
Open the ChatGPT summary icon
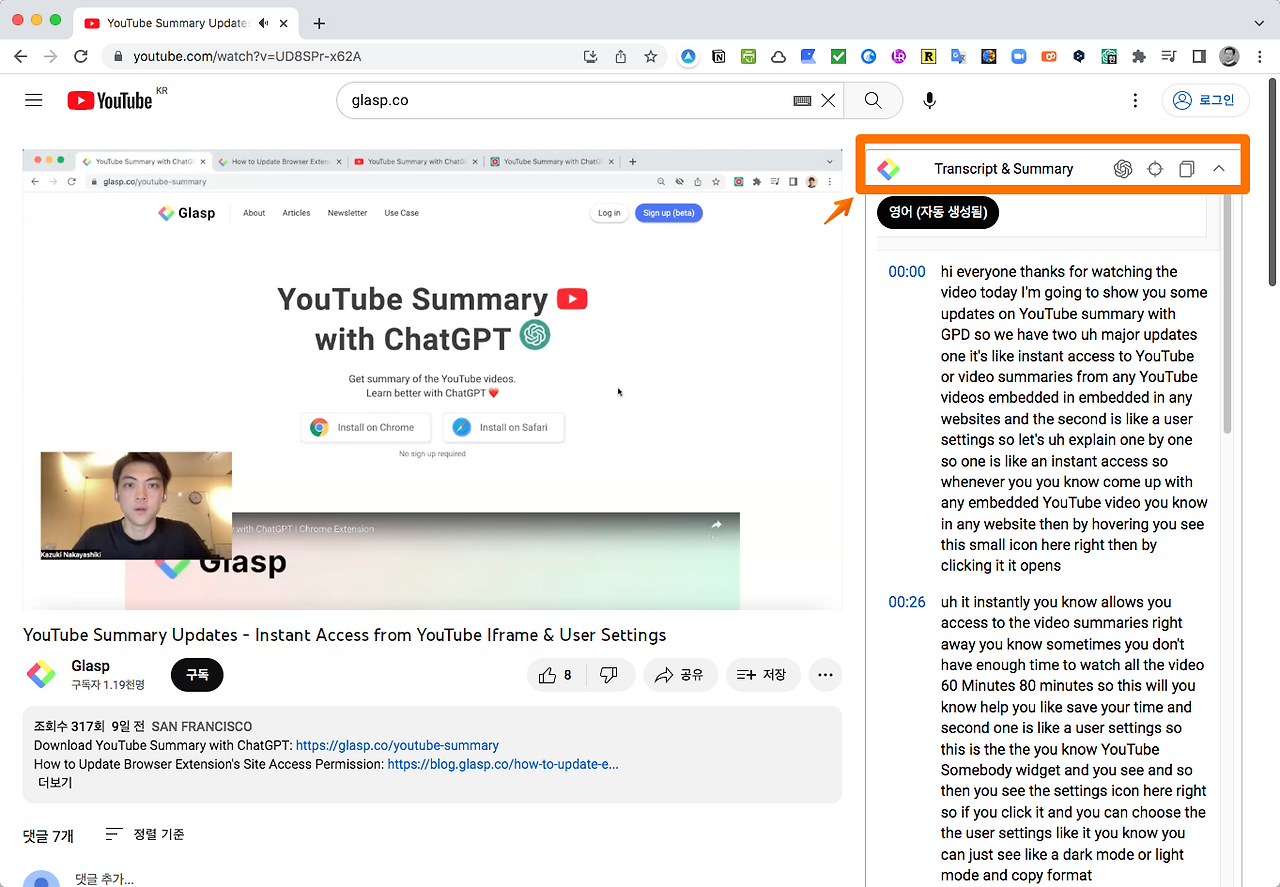1123,169
